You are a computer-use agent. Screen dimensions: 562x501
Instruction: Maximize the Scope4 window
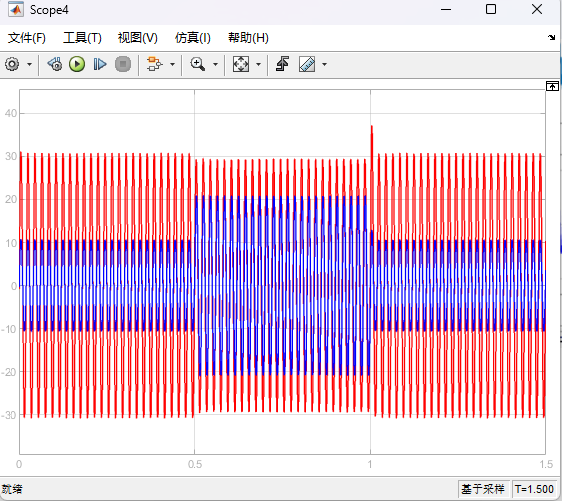tap(491, 10)
